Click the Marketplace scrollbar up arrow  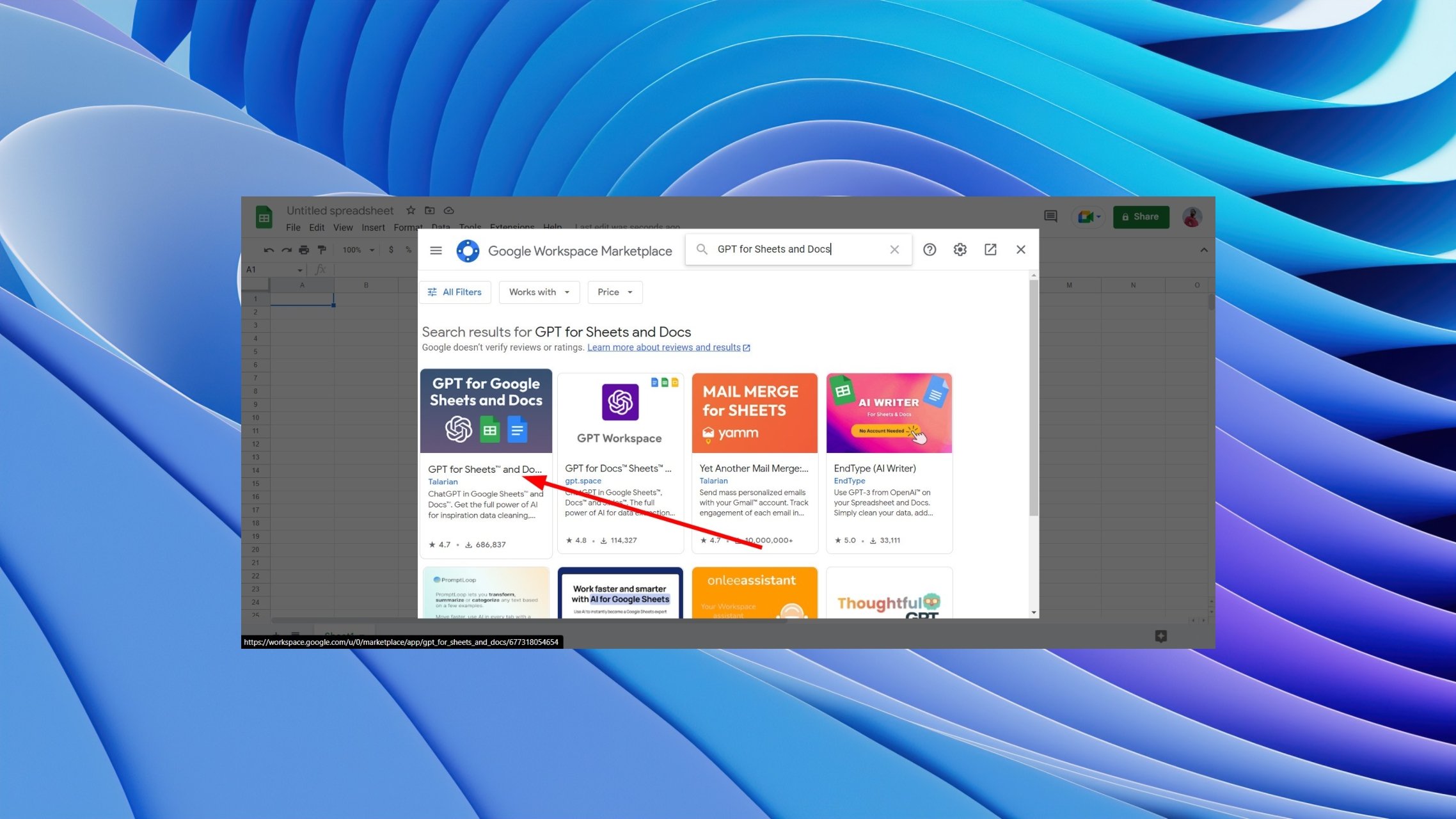click(1033, 276)
